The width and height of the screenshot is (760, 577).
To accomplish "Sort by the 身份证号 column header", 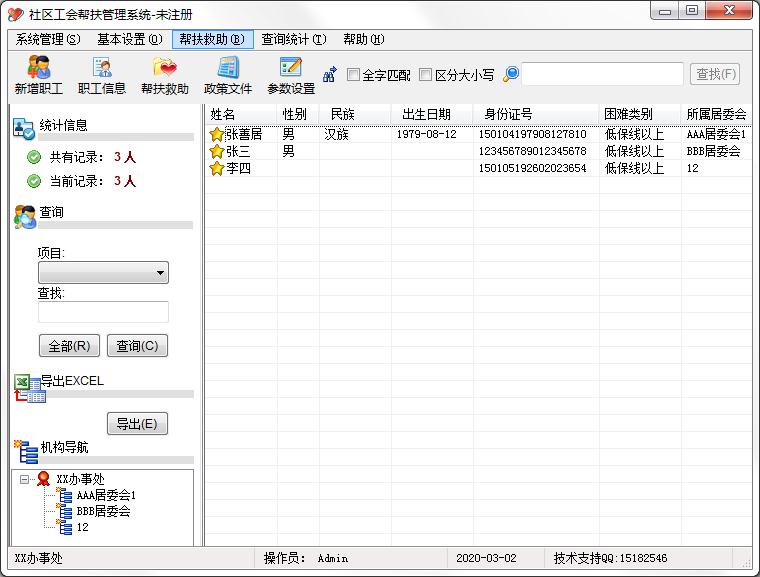I will coord(536,114).
